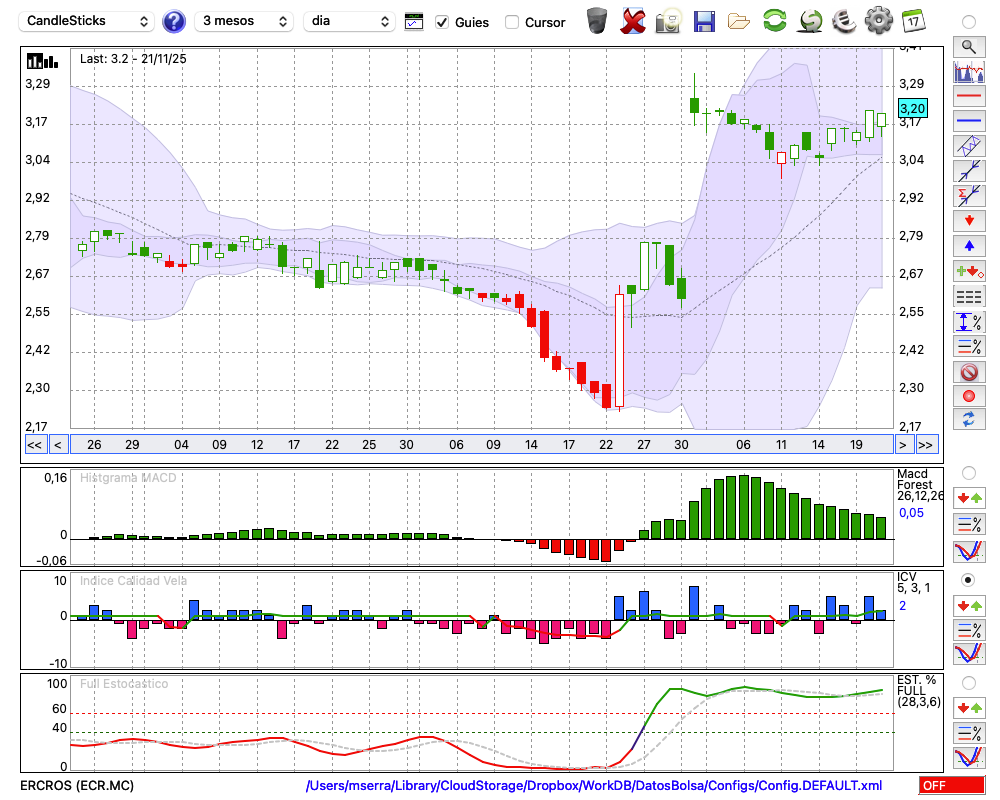Open the Config.DEFAULT.xml file path link
1000x800 pixels.
pos(594,786)
